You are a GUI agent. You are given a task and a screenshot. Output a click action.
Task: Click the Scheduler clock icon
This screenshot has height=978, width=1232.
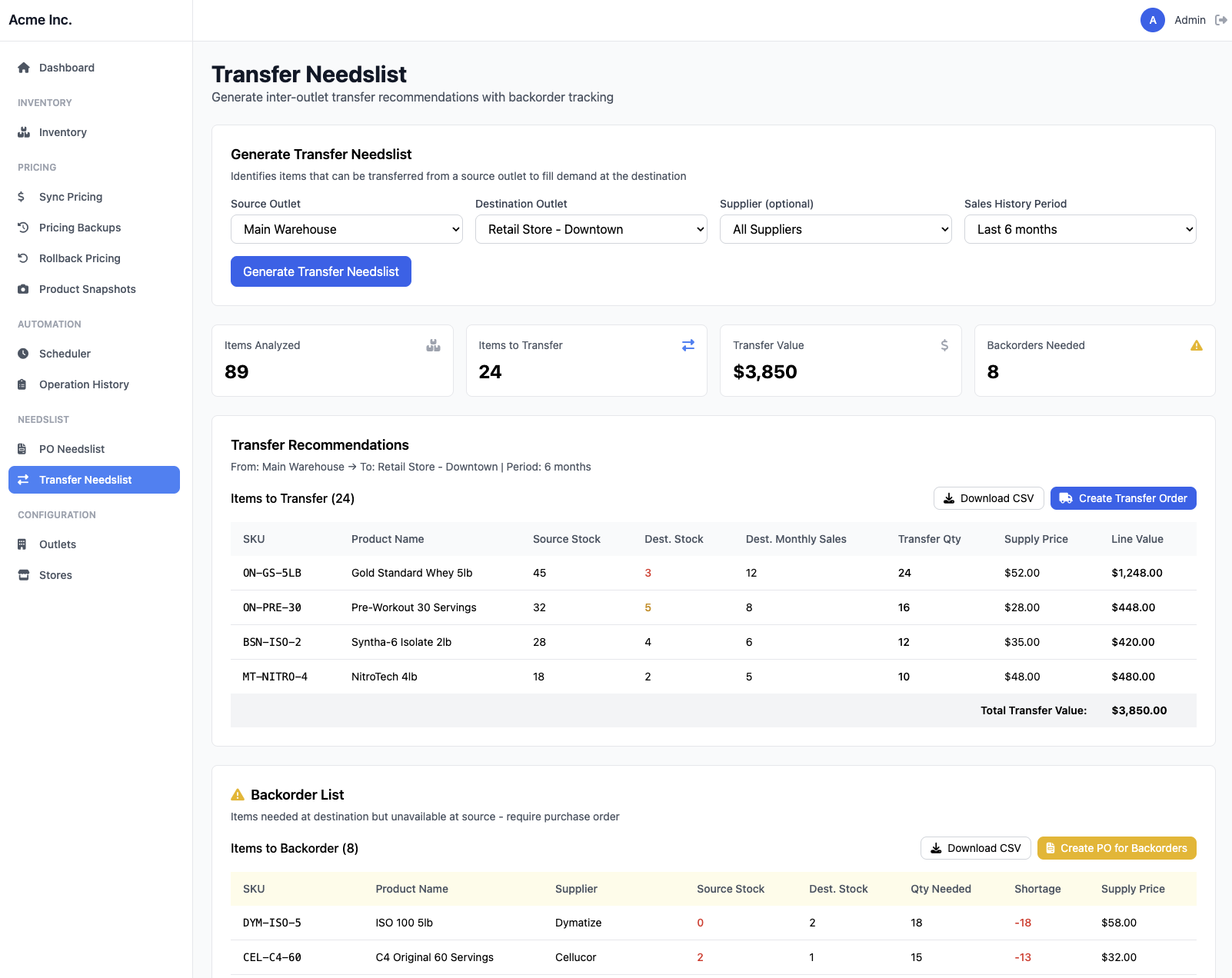(23, 354)
